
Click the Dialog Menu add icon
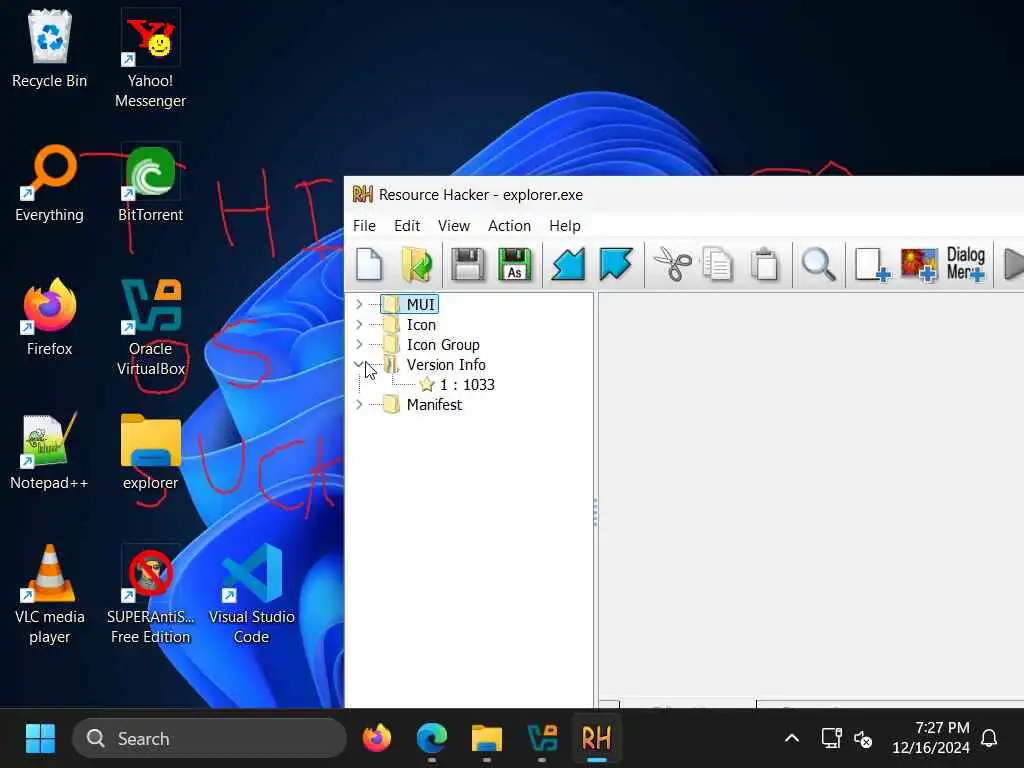point(966,264)
